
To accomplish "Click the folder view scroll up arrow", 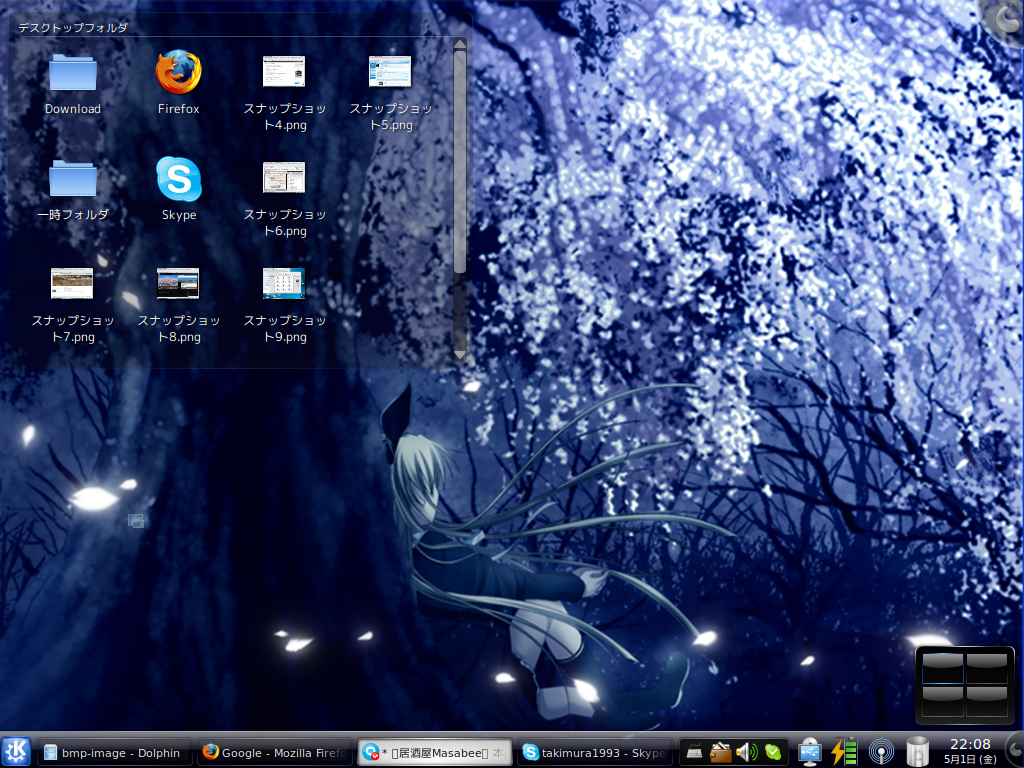I will (460, 44).
